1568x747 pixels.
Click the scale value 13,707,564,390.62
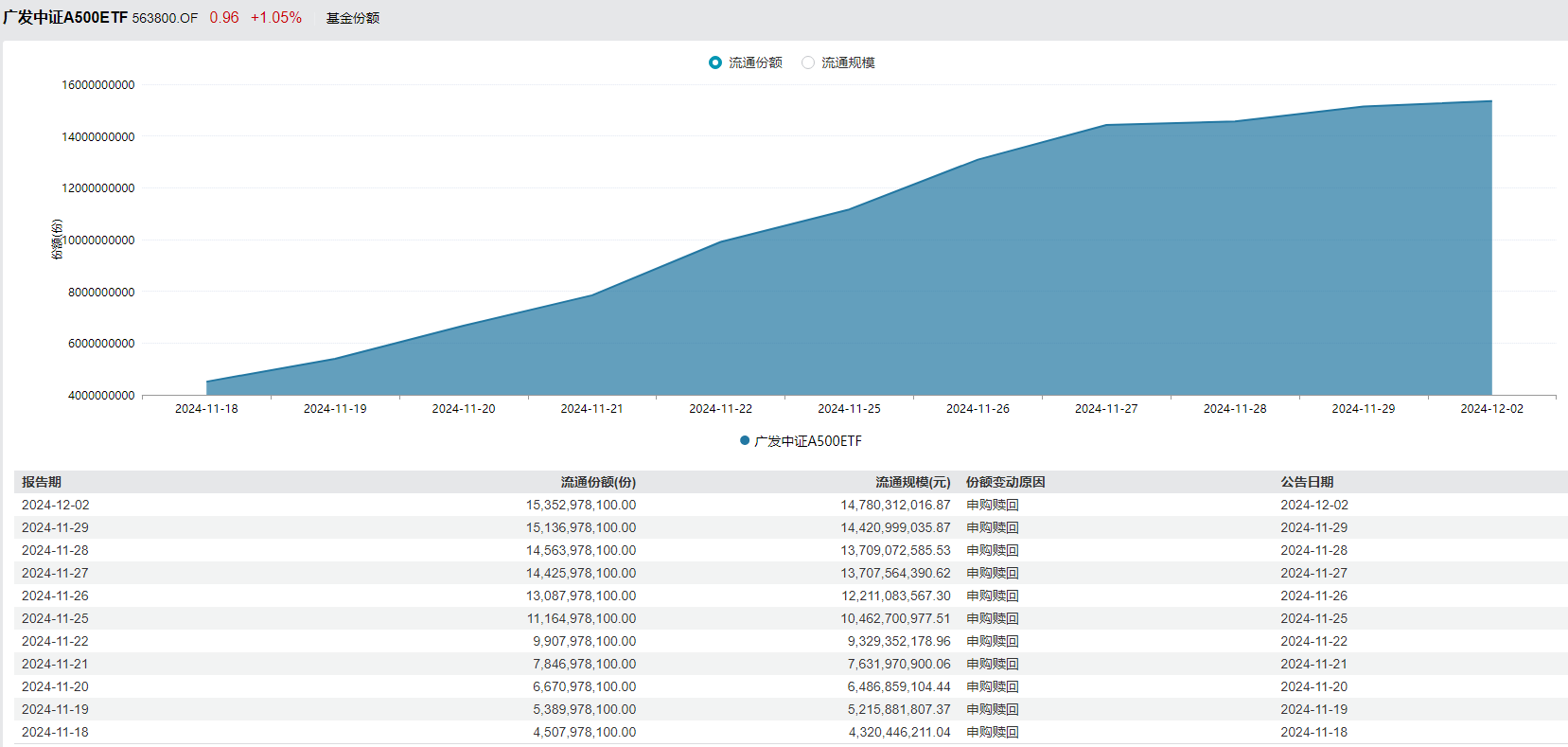coord(896,573)
